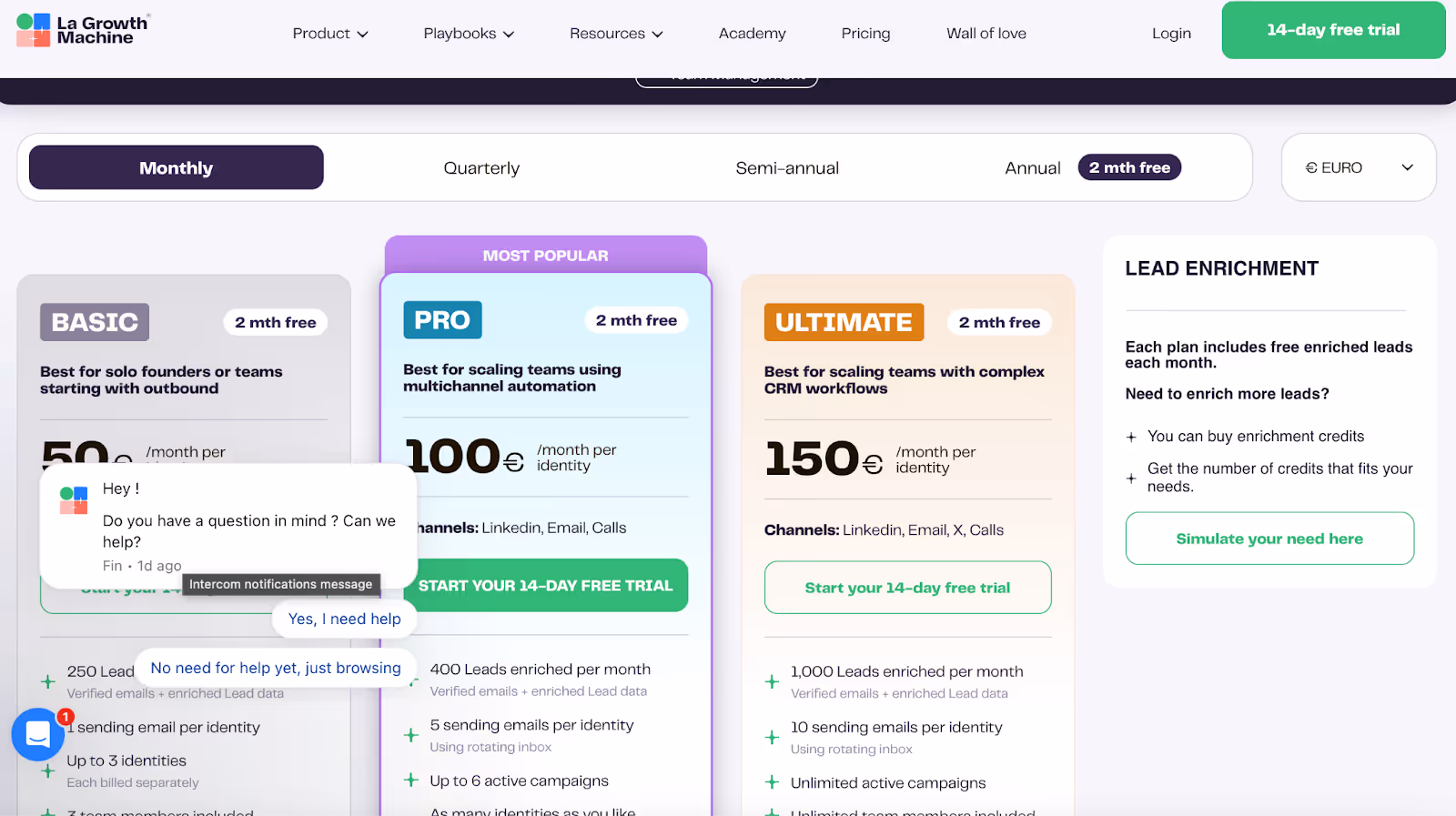Click the MOST POPULAR banner
Screen dimensions: 1456x816
pos(546,255)
